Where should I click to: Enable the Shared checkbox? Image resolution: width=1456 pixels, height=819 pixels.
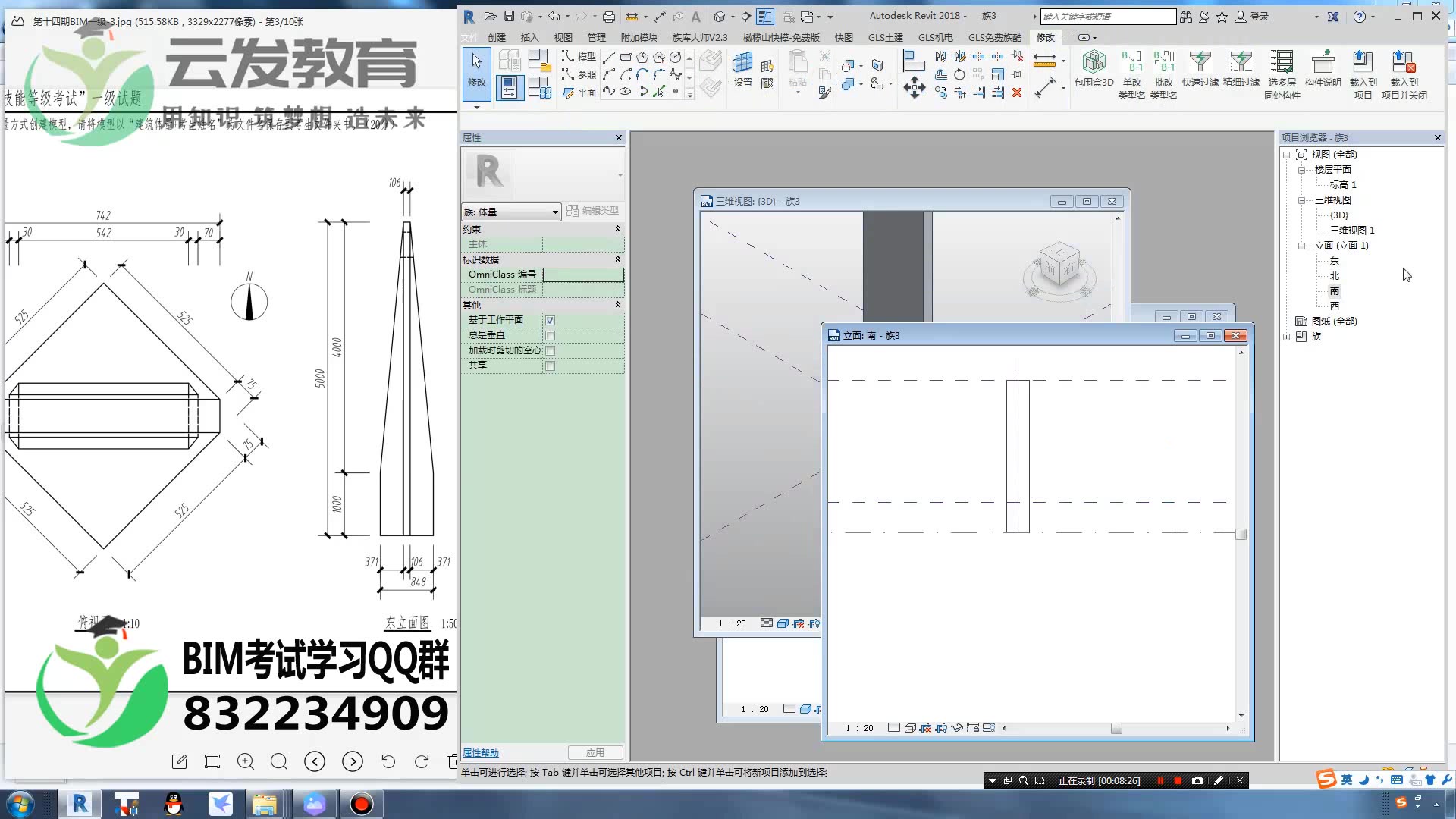550,366
